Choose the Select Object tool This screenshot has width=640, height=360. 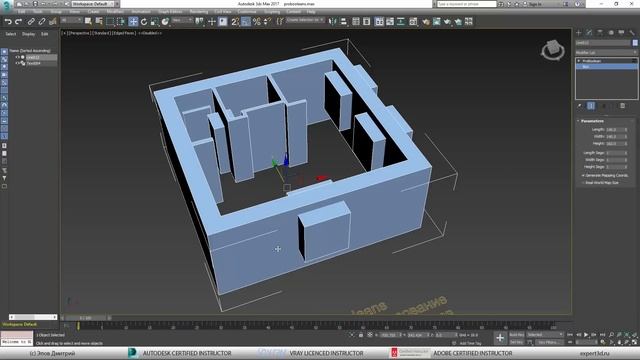coord(88,22)
